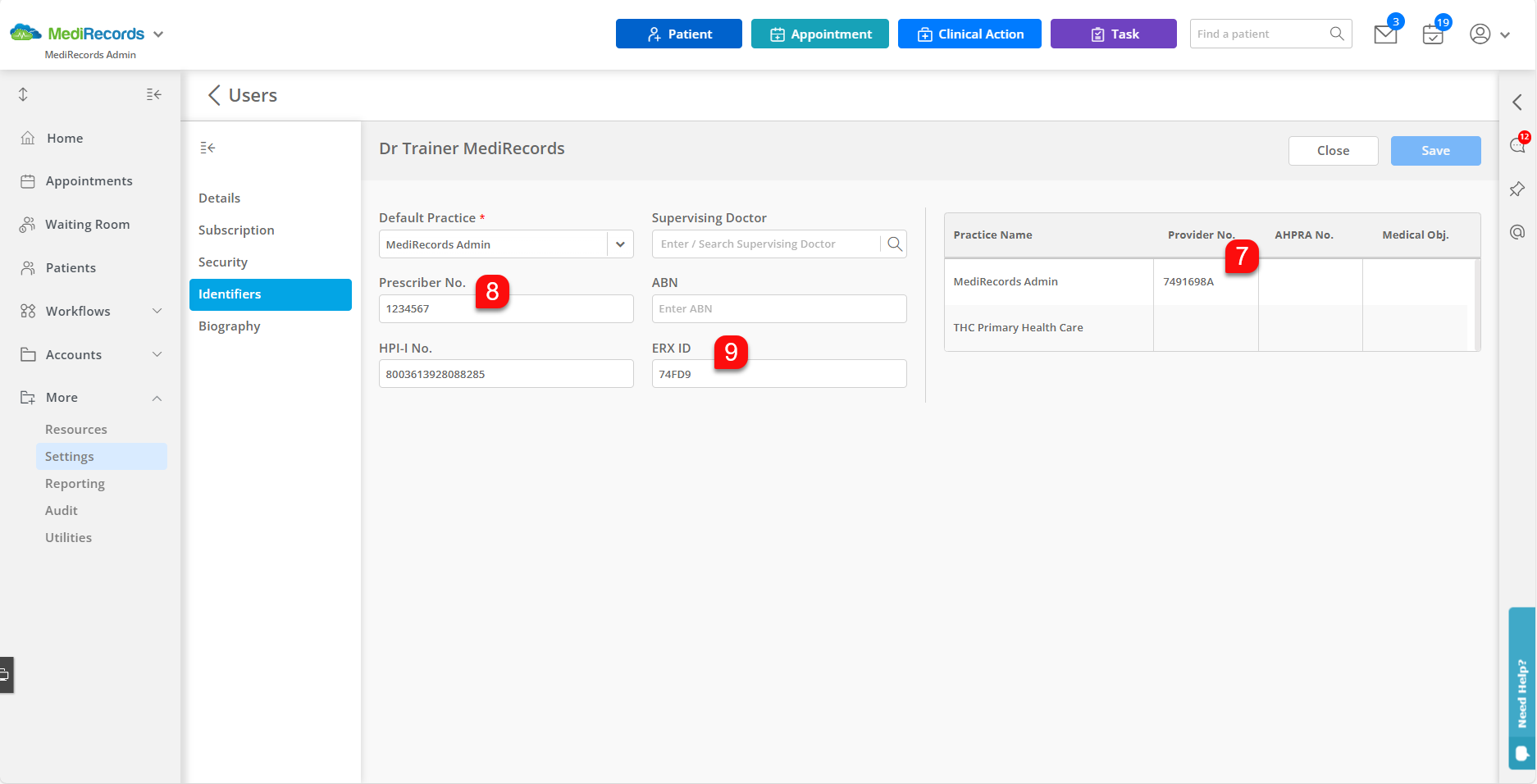Switch to the Biography tab
Image resolution: width=1537 pixels, height=784 pixels.
[x=229, y=326]
